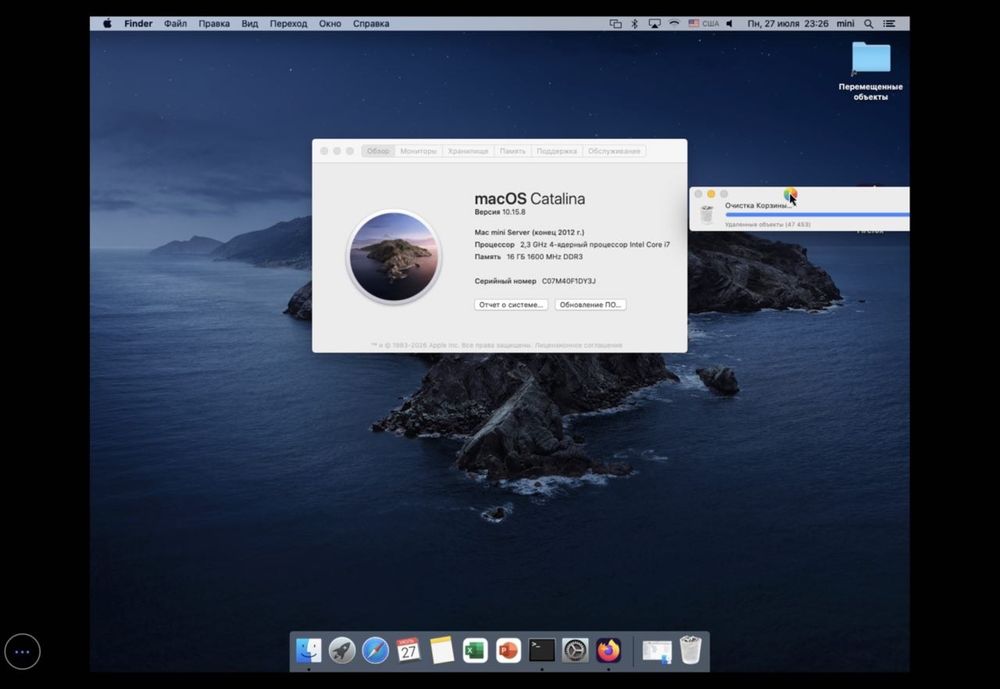Open the Trash in the Dock
Image resolution: width=1000 pixels, height=689 pixels.
pyautogui.click(x=691, y=650)
